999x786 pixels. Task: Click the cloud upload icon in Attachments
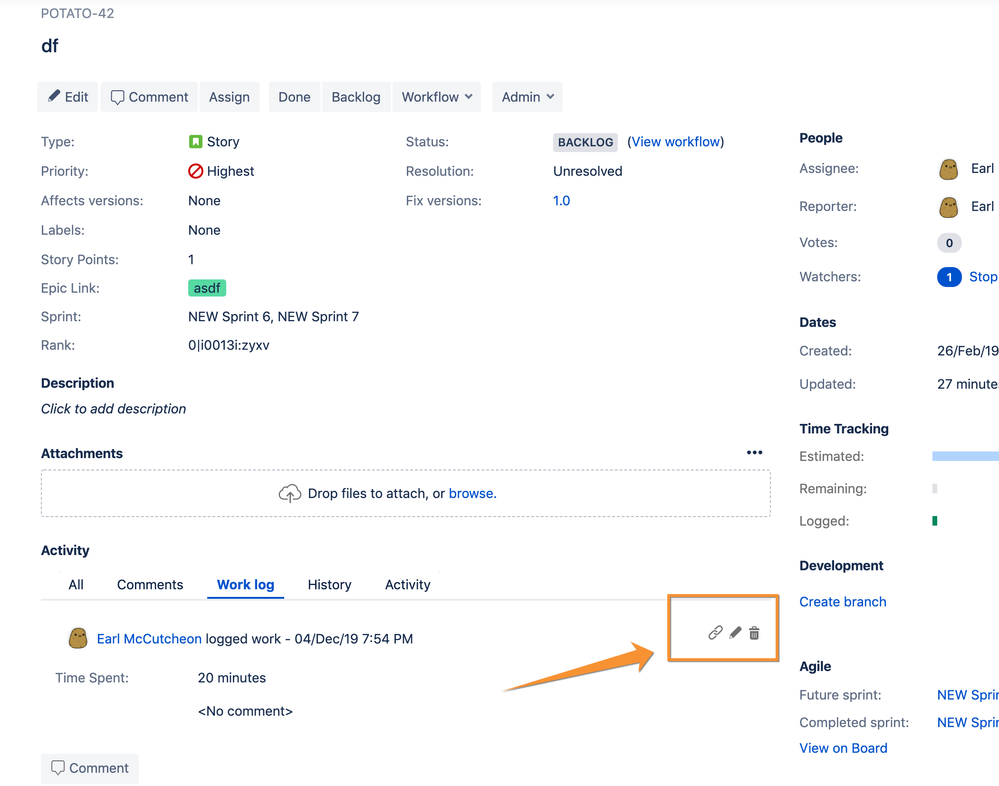[290, 493]
